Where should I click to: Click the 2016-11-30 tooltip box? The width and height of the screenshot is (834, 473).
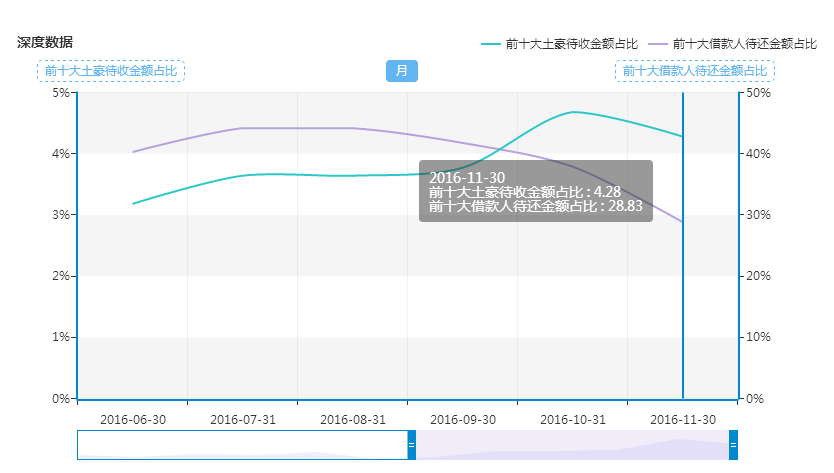536,191
